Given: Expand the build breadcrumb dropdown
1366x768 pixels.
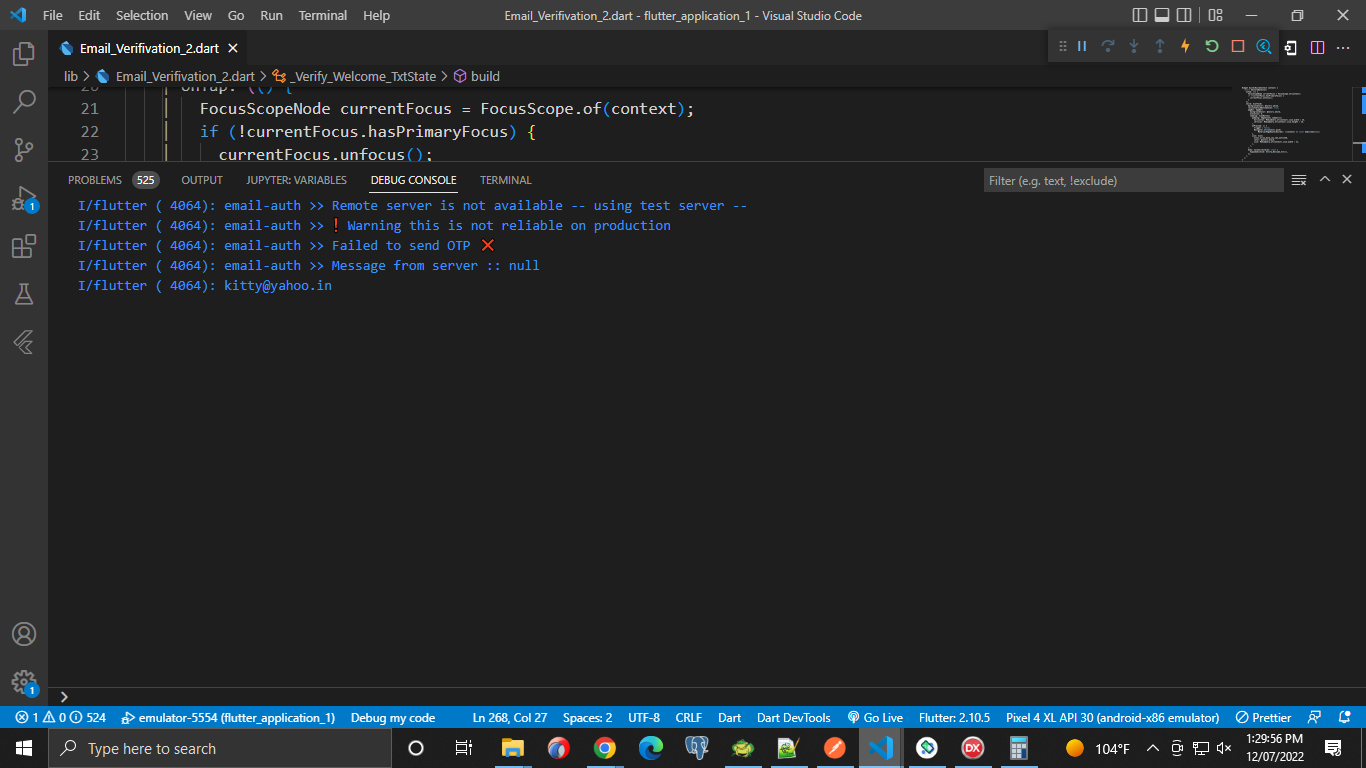Looking at the screenshot, I should [483, 76].
